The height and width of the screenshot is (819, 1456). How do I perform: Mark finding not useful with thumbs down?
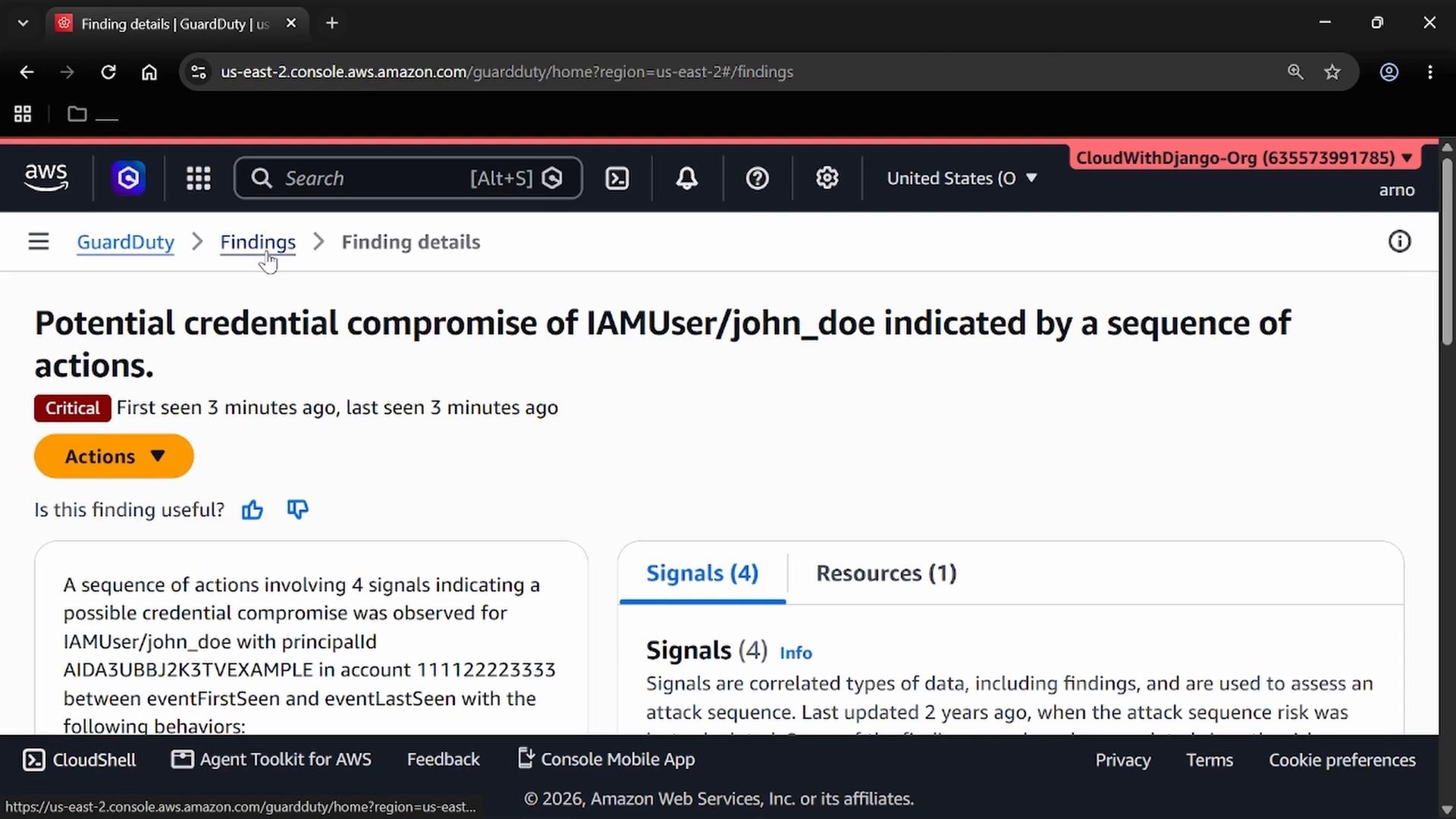point(298,510)
